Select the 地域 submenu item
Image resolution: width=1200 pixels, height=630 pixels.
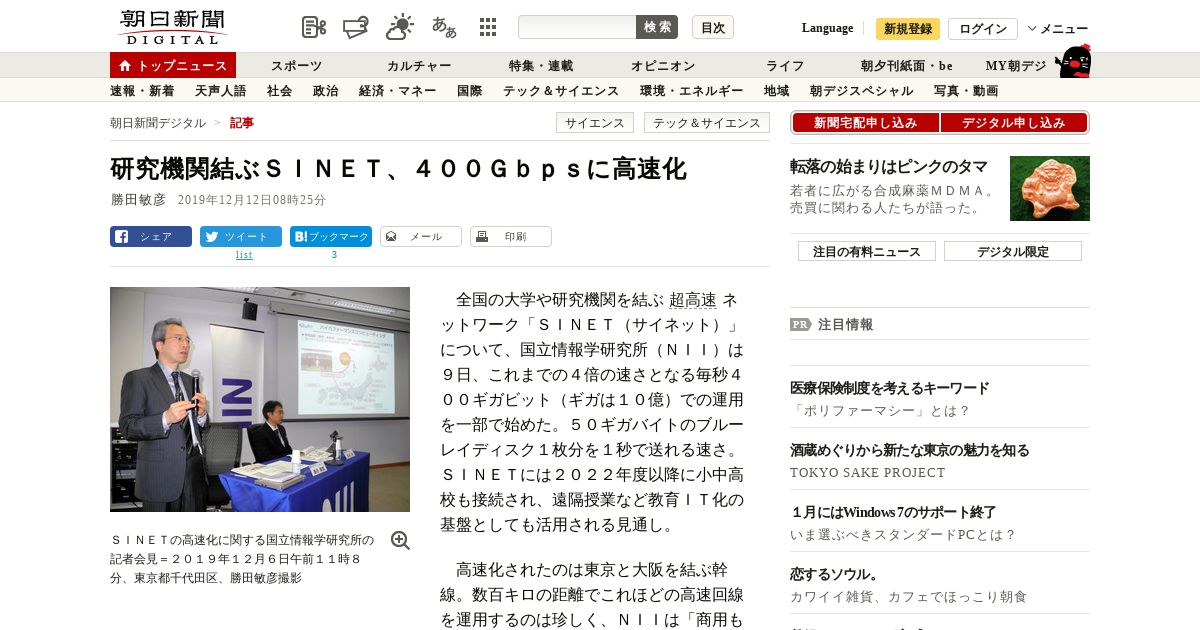(776, 91)
